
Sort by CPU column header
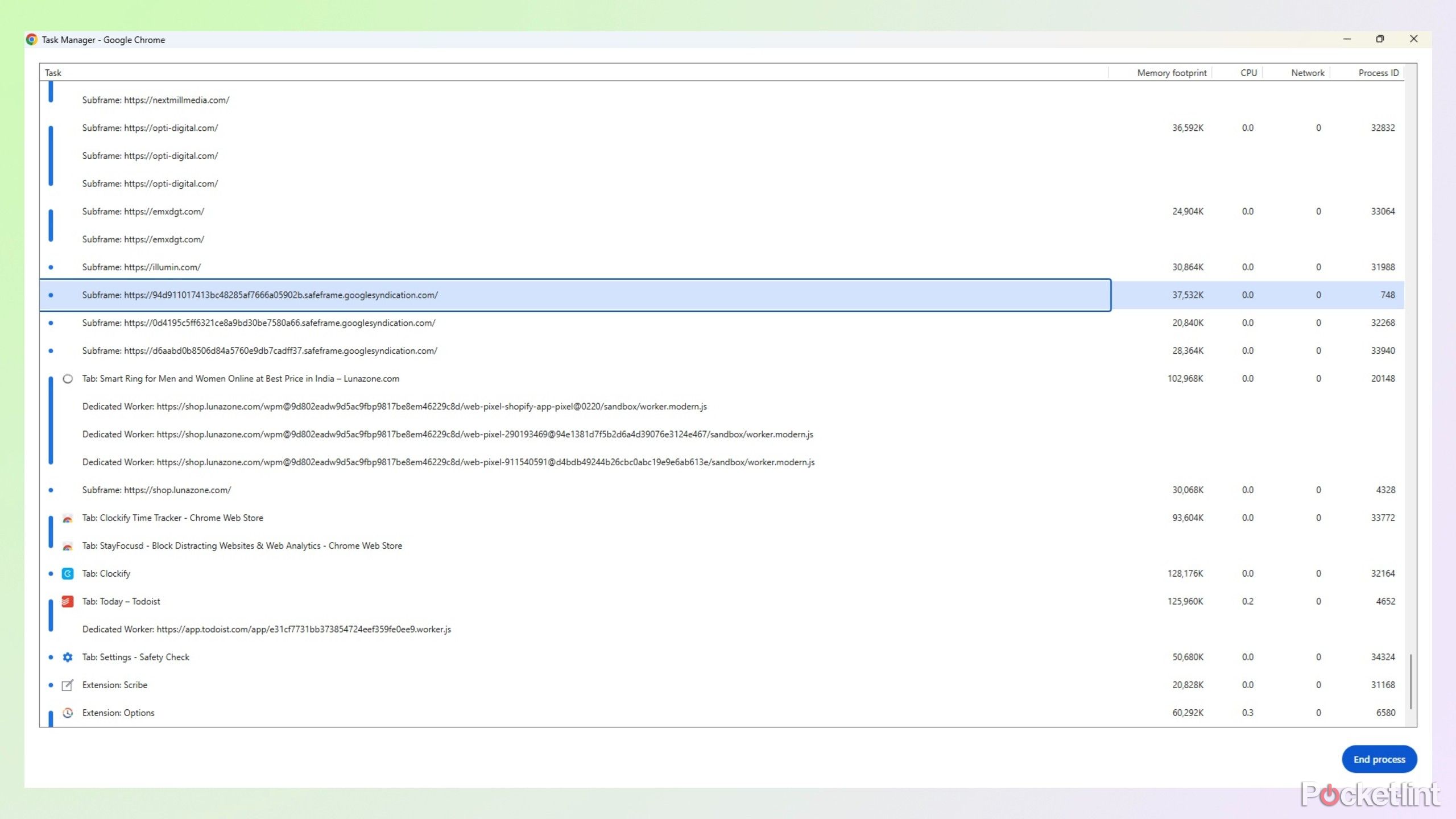1248,73
